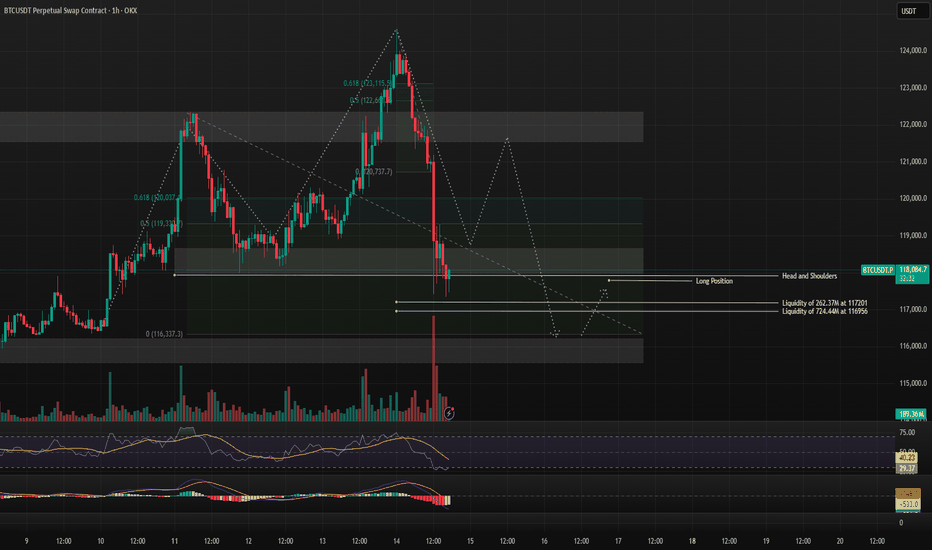This screenshot has width=932, height=550.
Task: Click the RSI value tag 29.37
Action: 907,469
